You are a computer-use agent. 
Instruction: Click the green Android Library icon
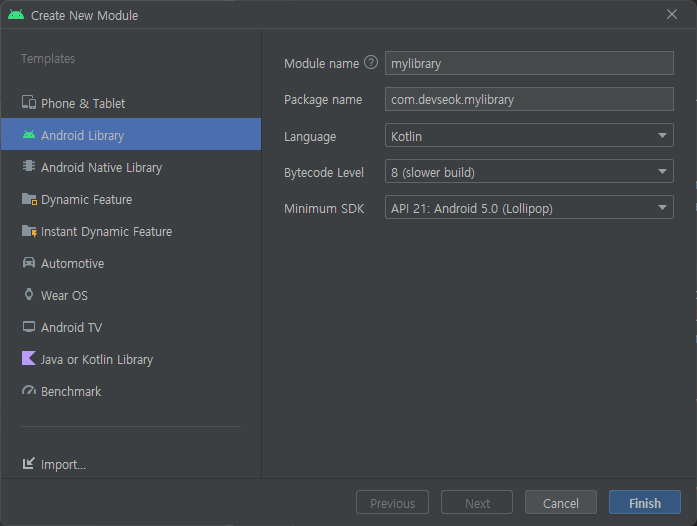click(x=29, y=135)
